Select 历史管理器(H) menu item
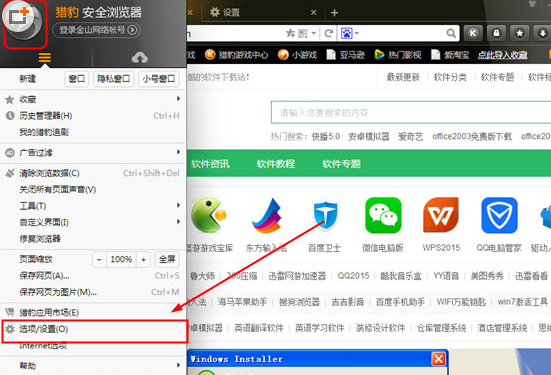The width and height of the screenshot is (551, 375). tap(93, 116)
